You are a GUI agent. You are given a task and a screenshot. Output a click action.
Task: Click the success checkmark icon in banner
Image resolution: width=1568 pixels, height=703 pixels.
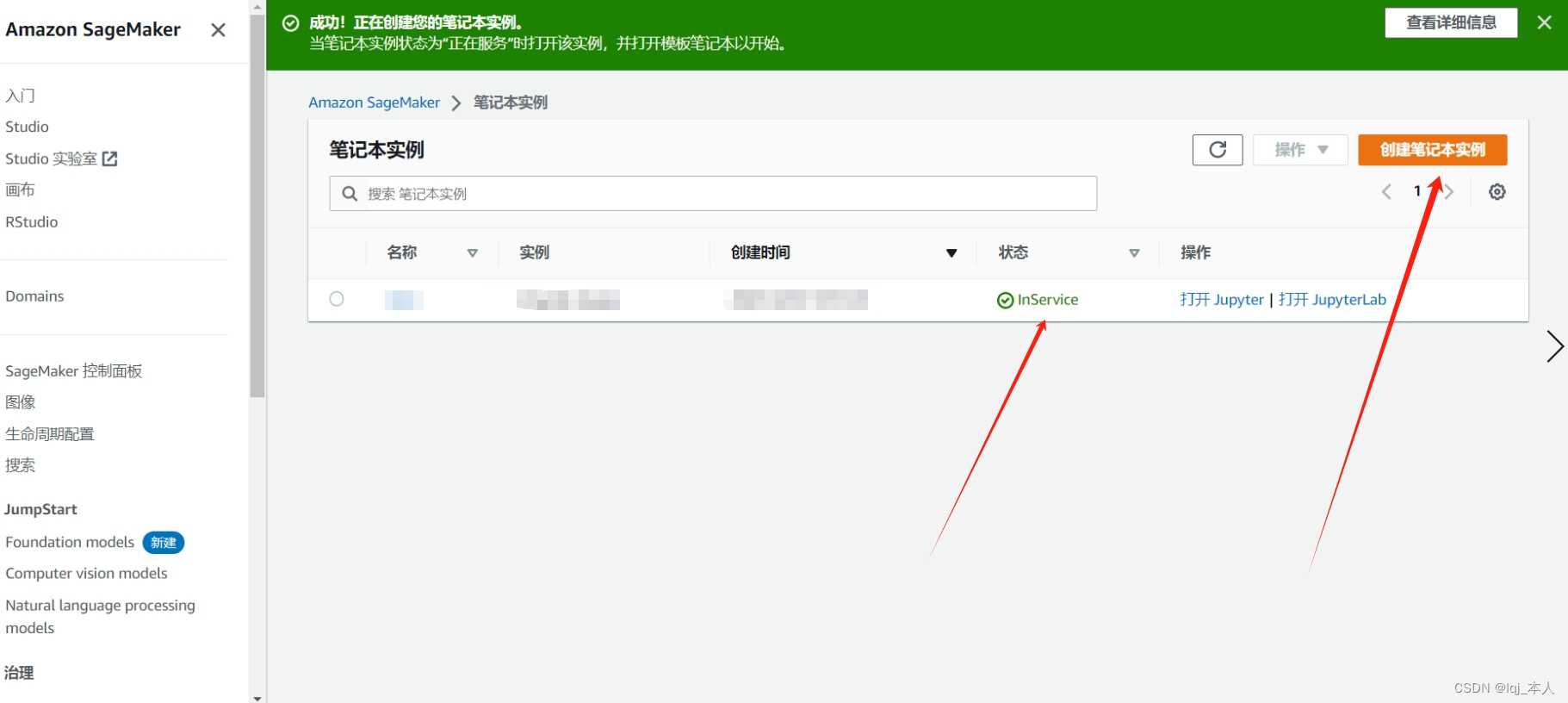291,23
